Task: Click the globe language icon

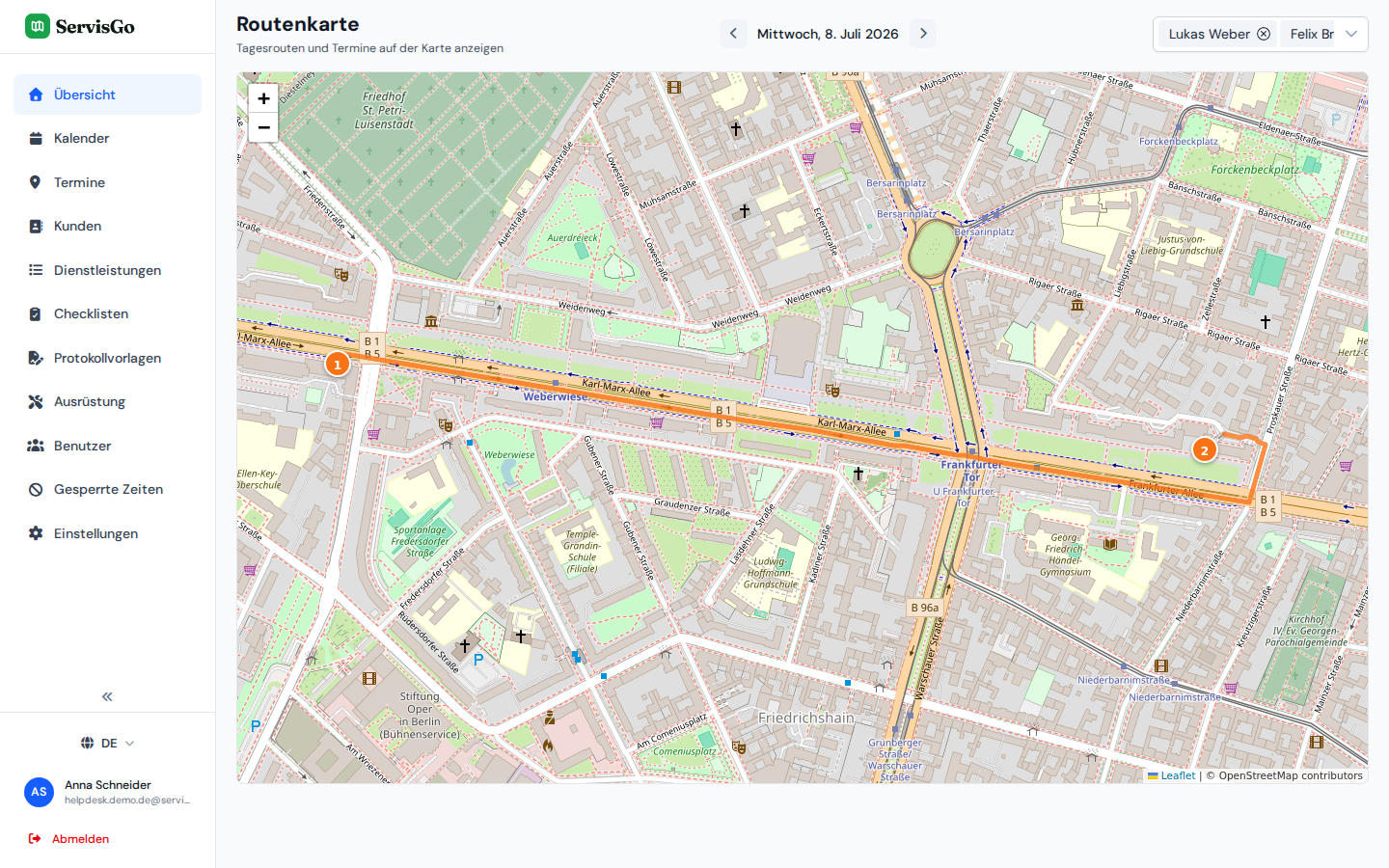Action: (87, 743)
